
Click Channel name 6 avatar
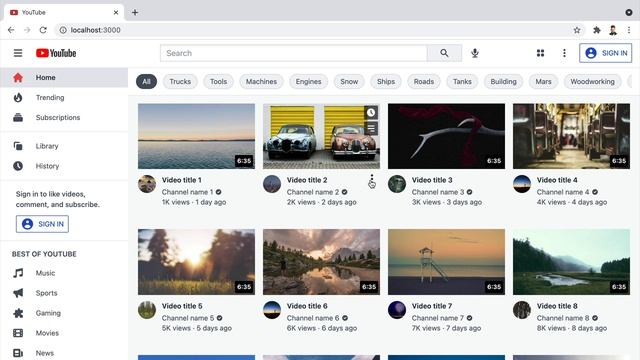point(272,310)
